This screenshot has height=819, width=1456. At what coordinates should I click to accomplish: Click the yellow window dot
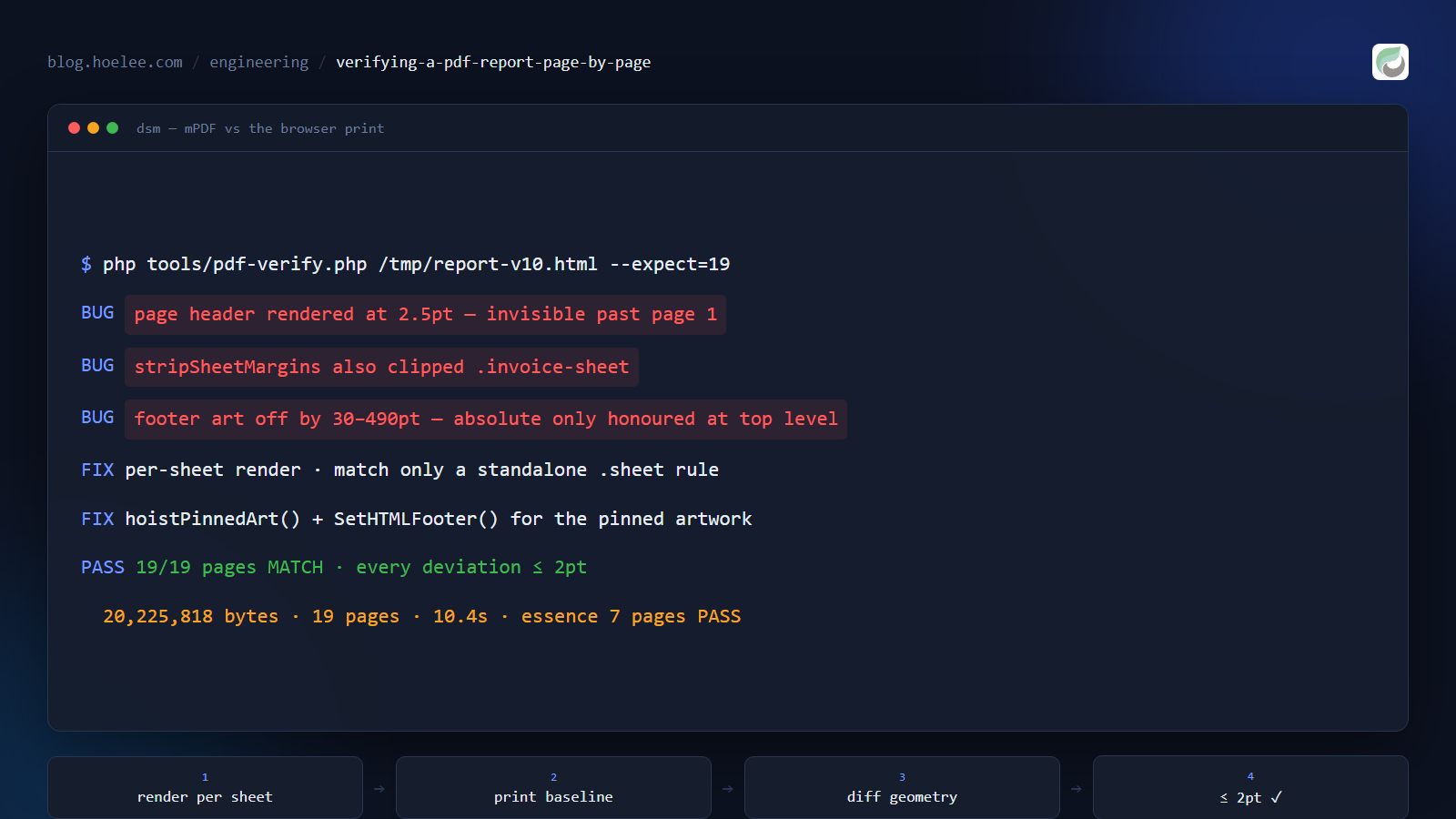(93, 128)
